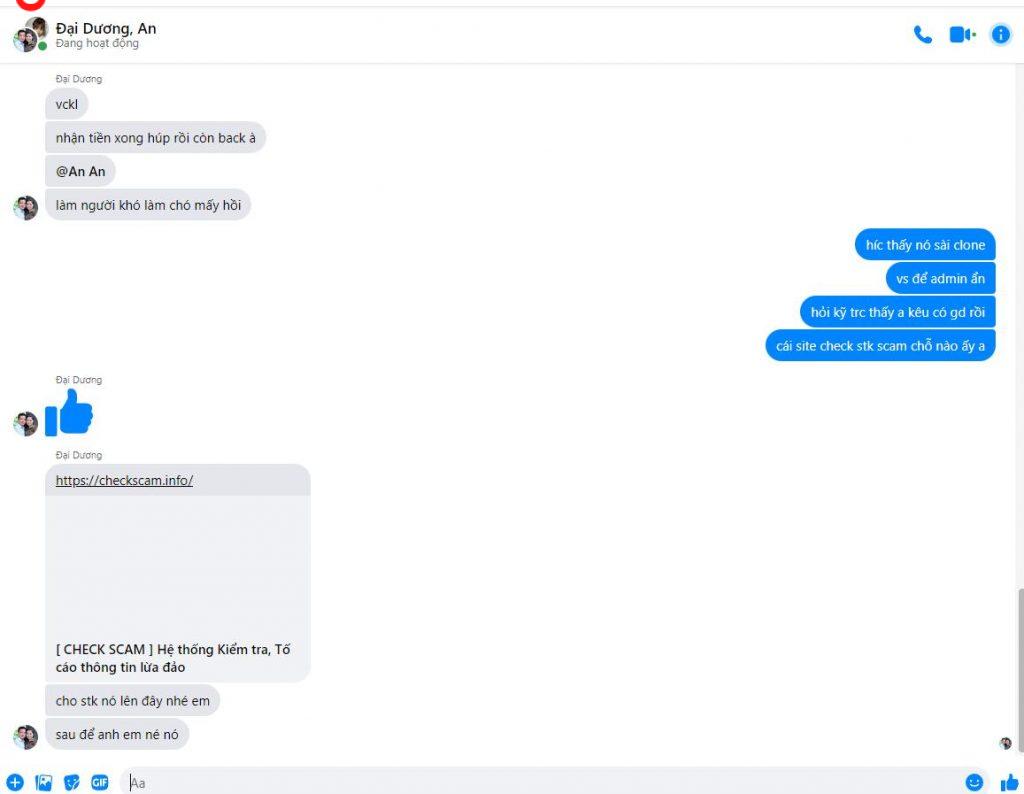Start a voice call with the phone icon
1024x794 pixels.
click(x=922, y=35)
